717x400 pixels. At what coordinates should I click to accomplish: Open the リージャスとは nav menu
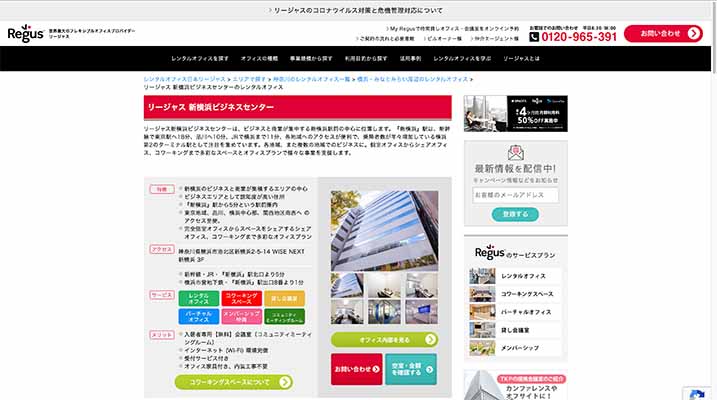pyautogui.click(x=521, y=59)
